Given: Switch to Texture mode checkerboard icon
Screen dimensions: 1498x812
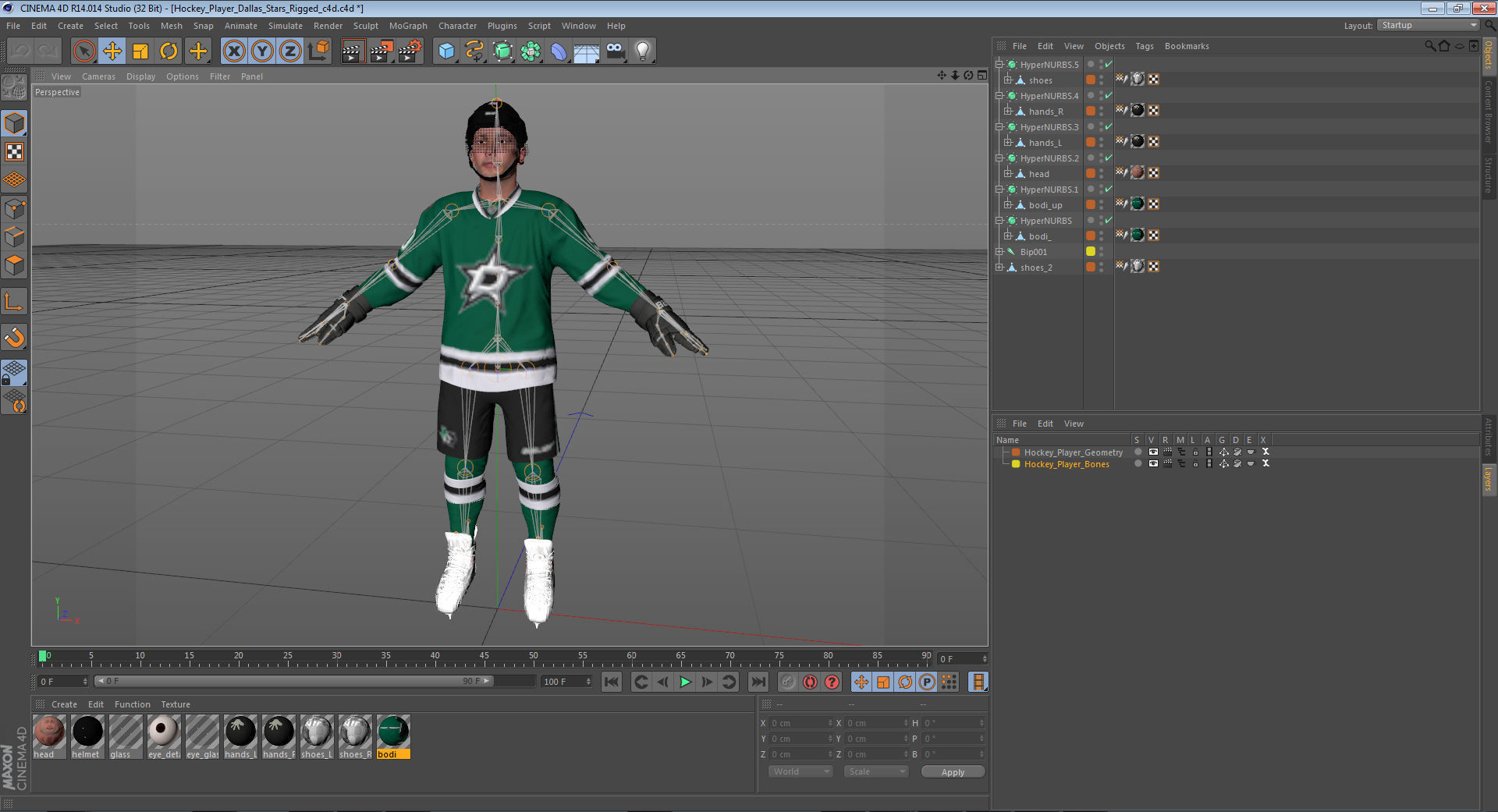Looking at the screenshot, I should tap(14, 151).
